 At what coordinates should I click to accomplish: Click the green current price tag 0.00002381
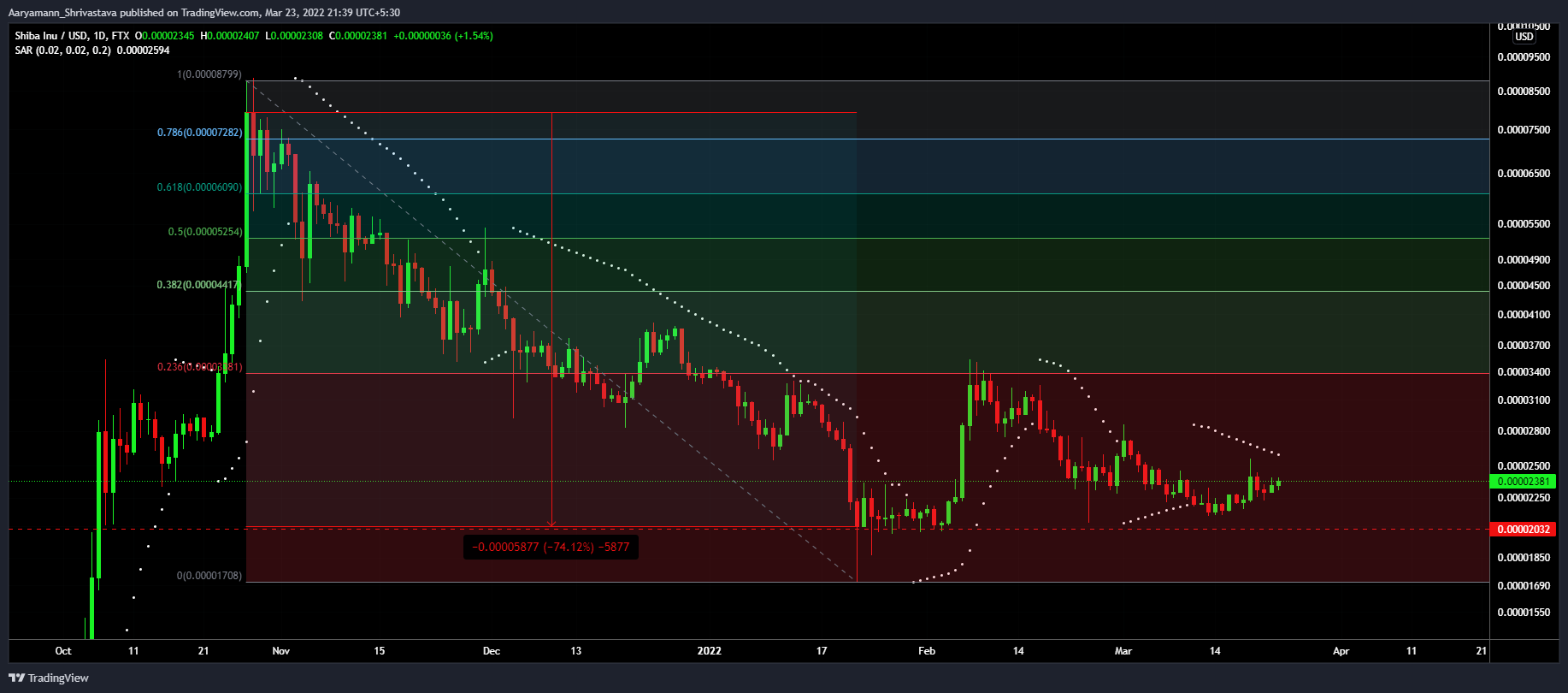point(1522,482)
